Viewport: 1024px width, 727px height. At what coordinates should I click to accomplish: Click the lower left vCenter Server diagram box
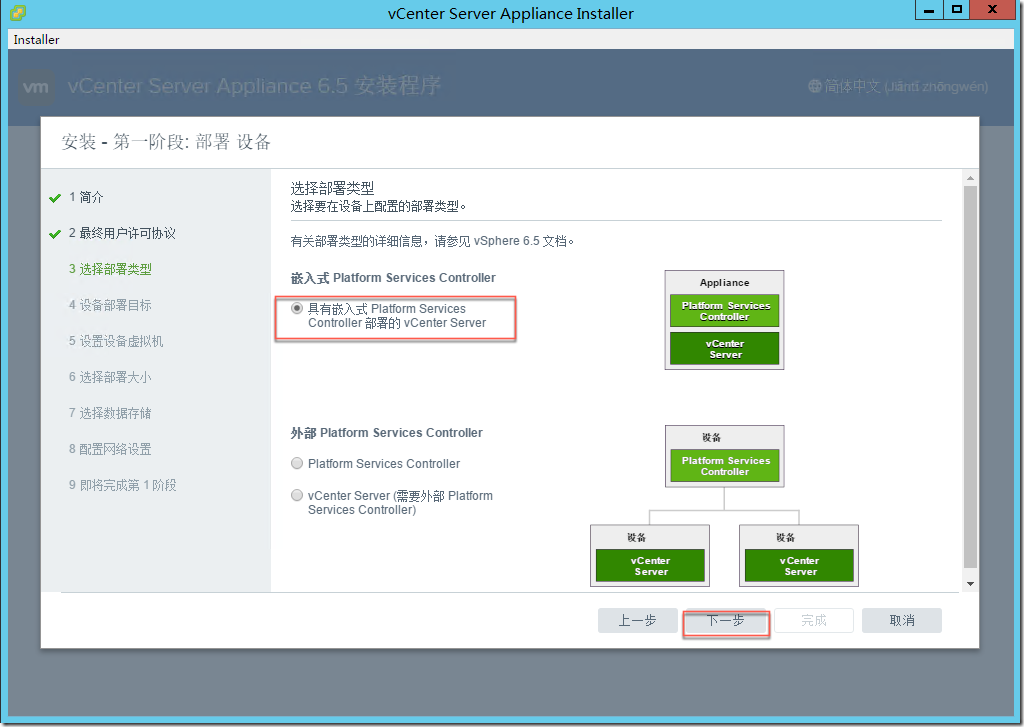tap(650, 566)
